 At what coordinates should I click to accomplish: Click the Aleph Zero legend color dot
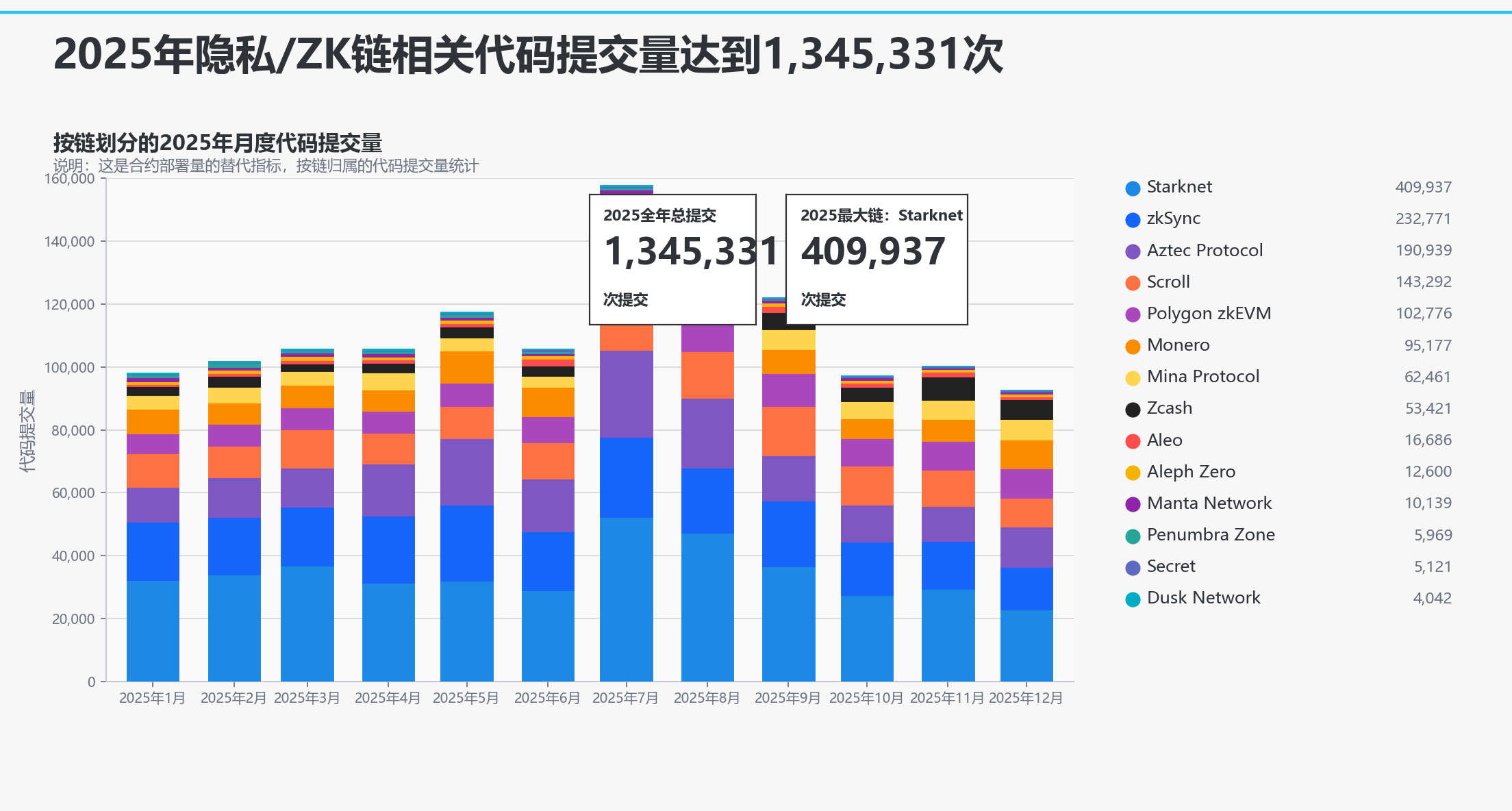1133,473
